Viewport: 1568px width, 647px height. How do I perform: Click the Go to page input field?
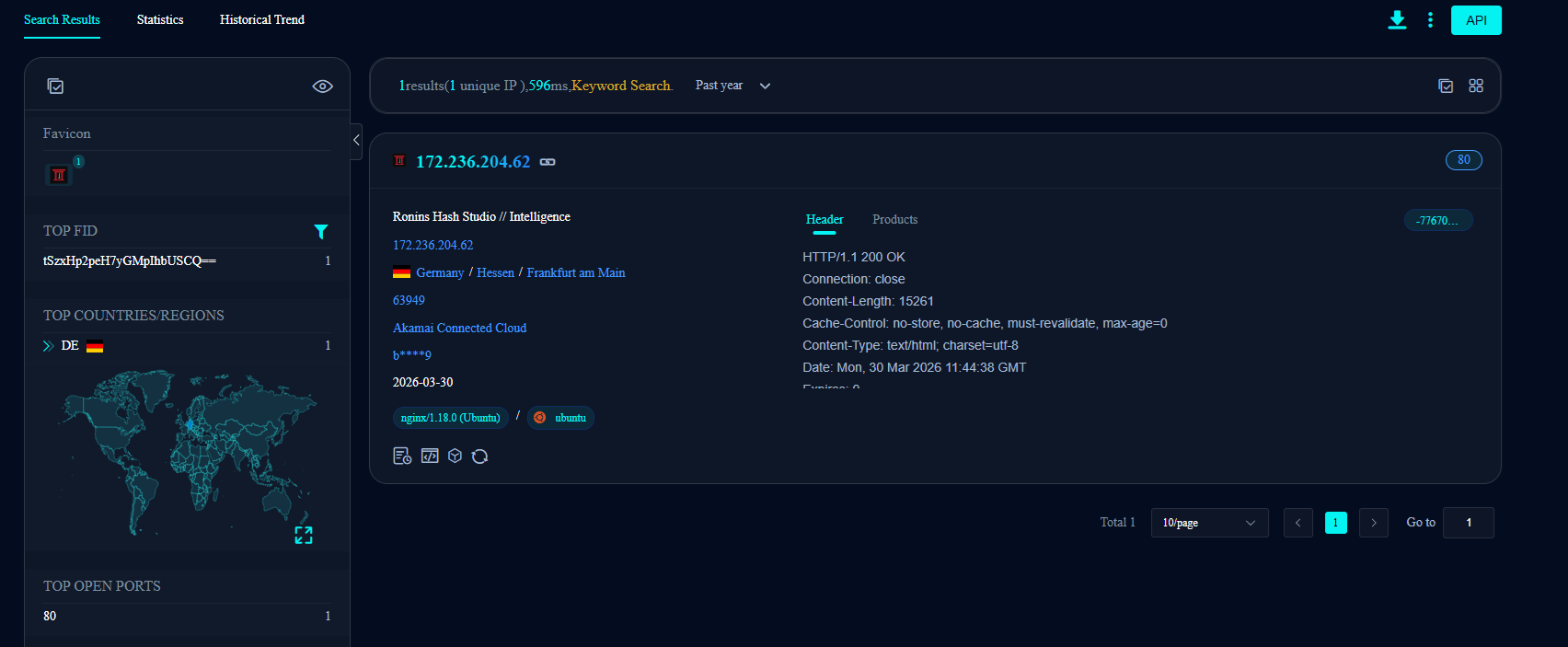click(x=1469, y=523)
